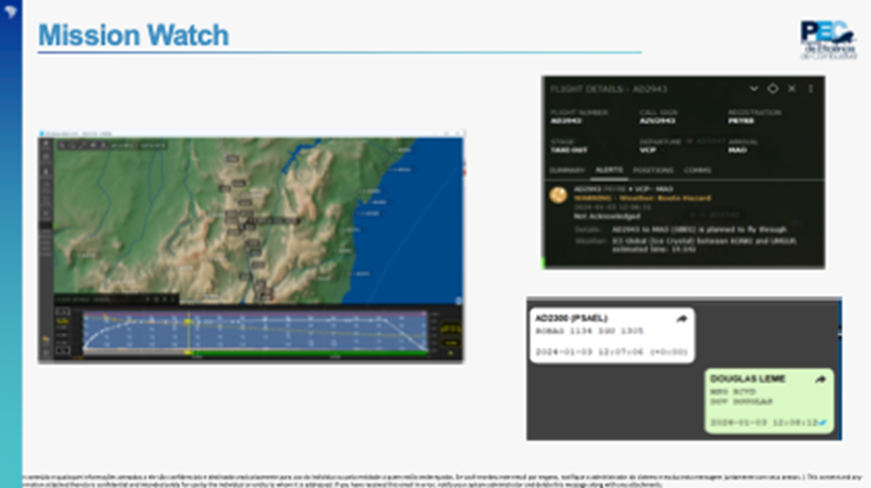Forward the AD2300 message with arrow icon
The image size is (871, 488).
pos(682,319)
